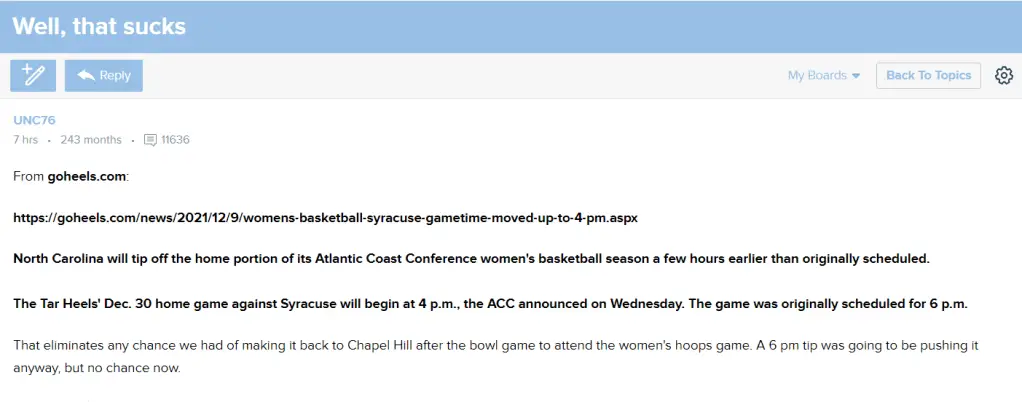Screen dimensions: 1022x402
Task: Click the post count comment icon
Action: tap(150, 140)
